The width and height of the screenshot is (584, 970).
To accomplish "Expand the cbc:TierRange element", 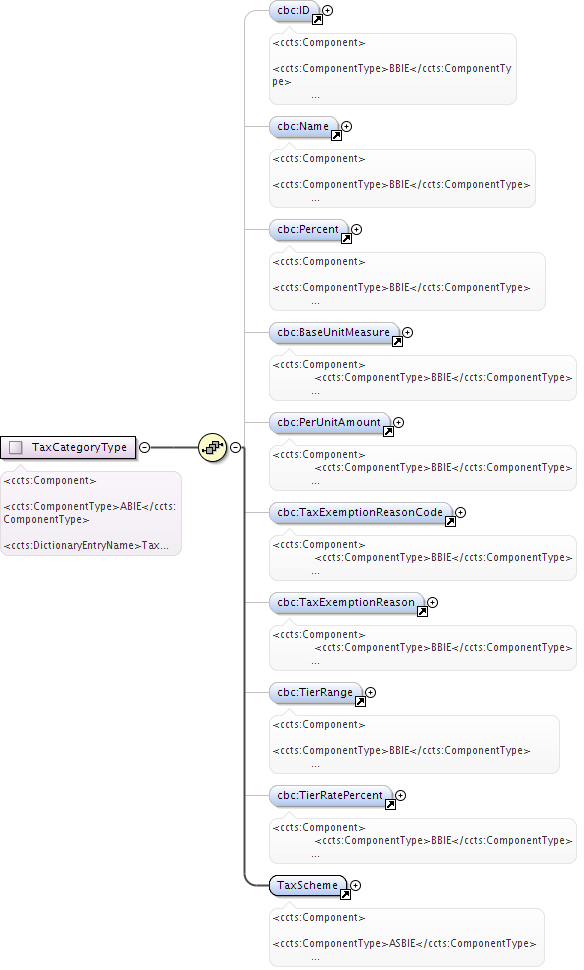I will [x=371, y=693].
